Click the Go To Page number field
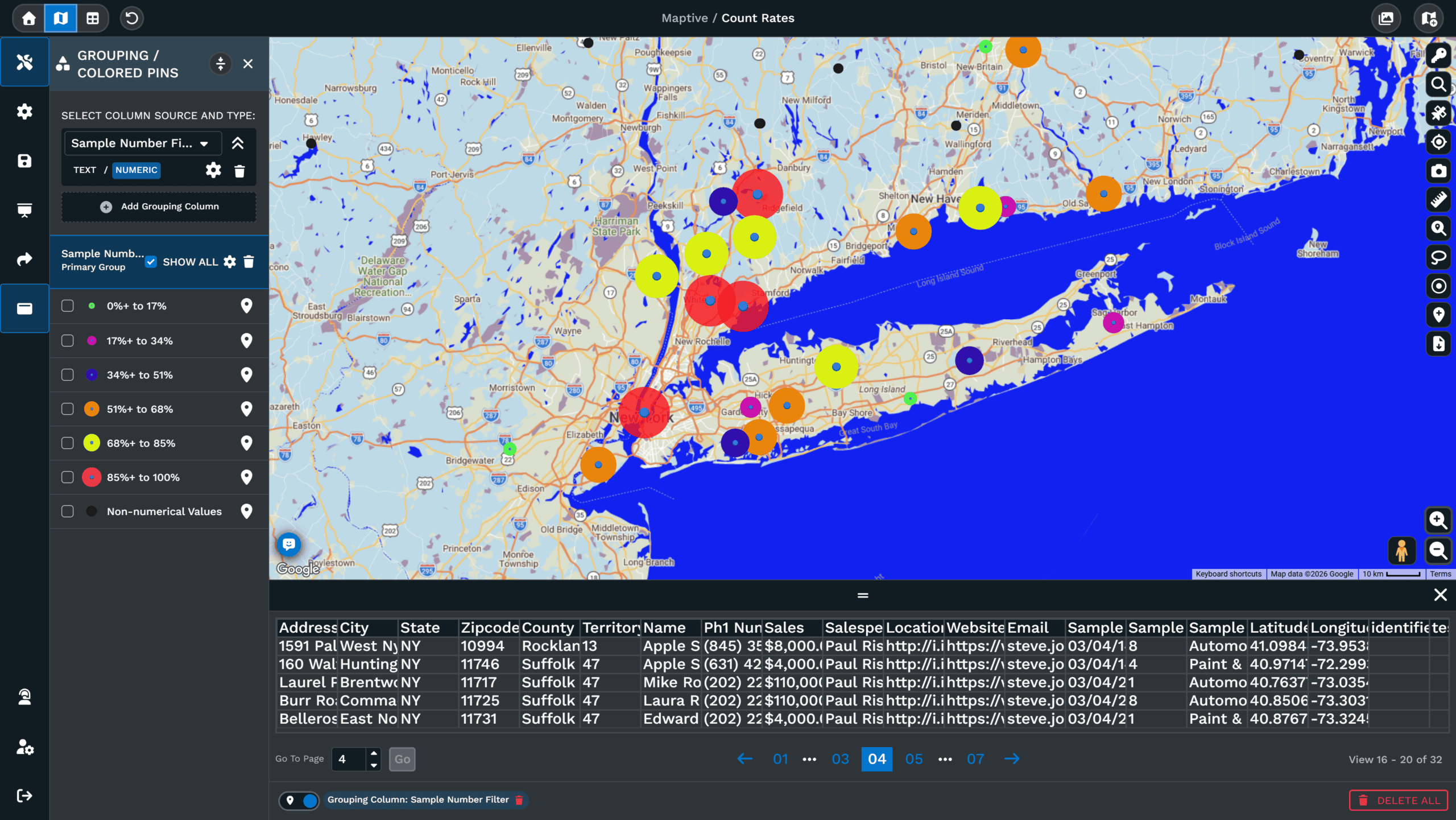The image size is (1456, 820). pyautogui.click(x=349, y=759)
